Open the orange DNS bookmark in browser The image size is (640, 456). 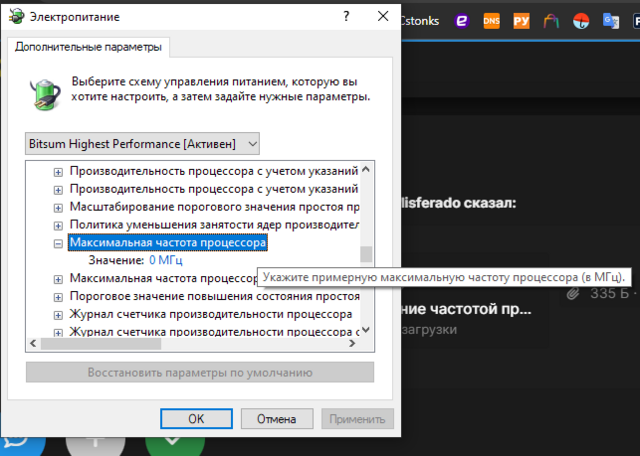(491, 21)
